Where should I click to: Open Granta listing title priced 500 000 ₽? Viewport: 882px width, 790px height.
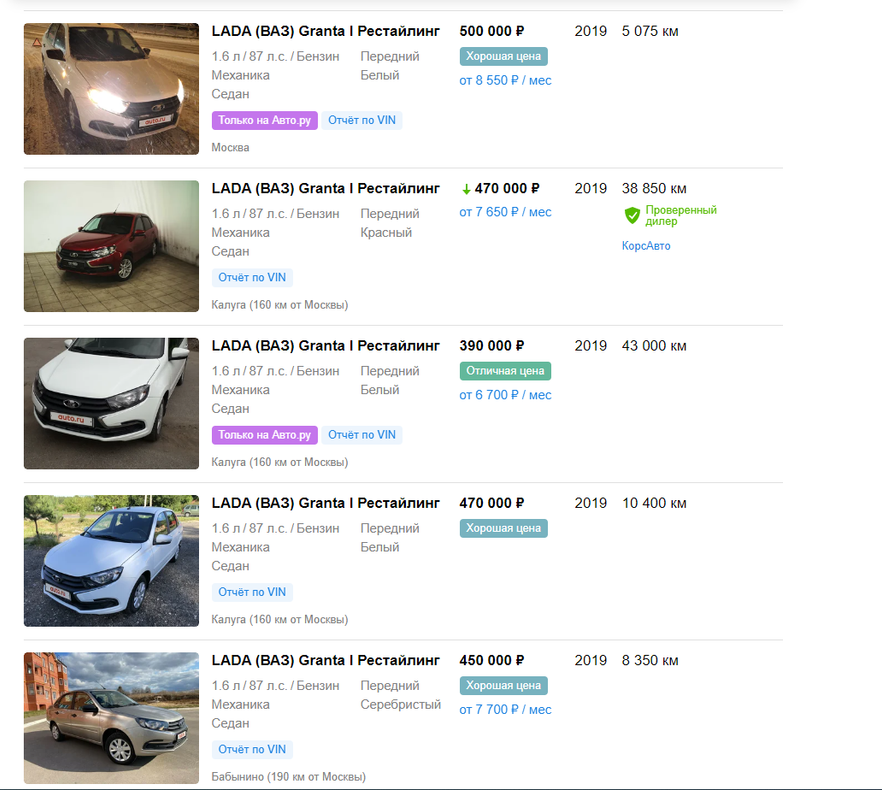(325, 31)
